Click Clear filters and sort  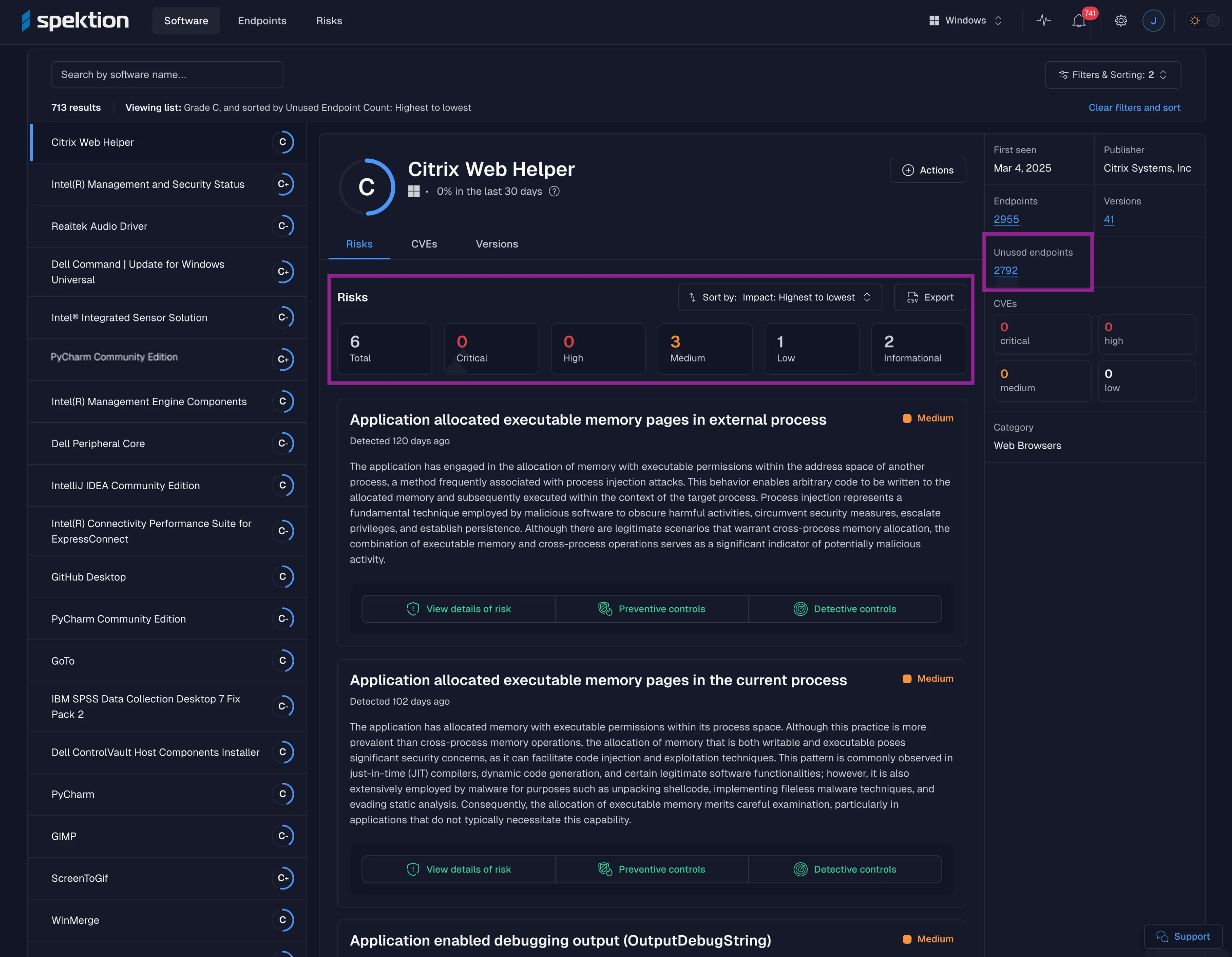pyautogui.click(x=1134, y=107)
